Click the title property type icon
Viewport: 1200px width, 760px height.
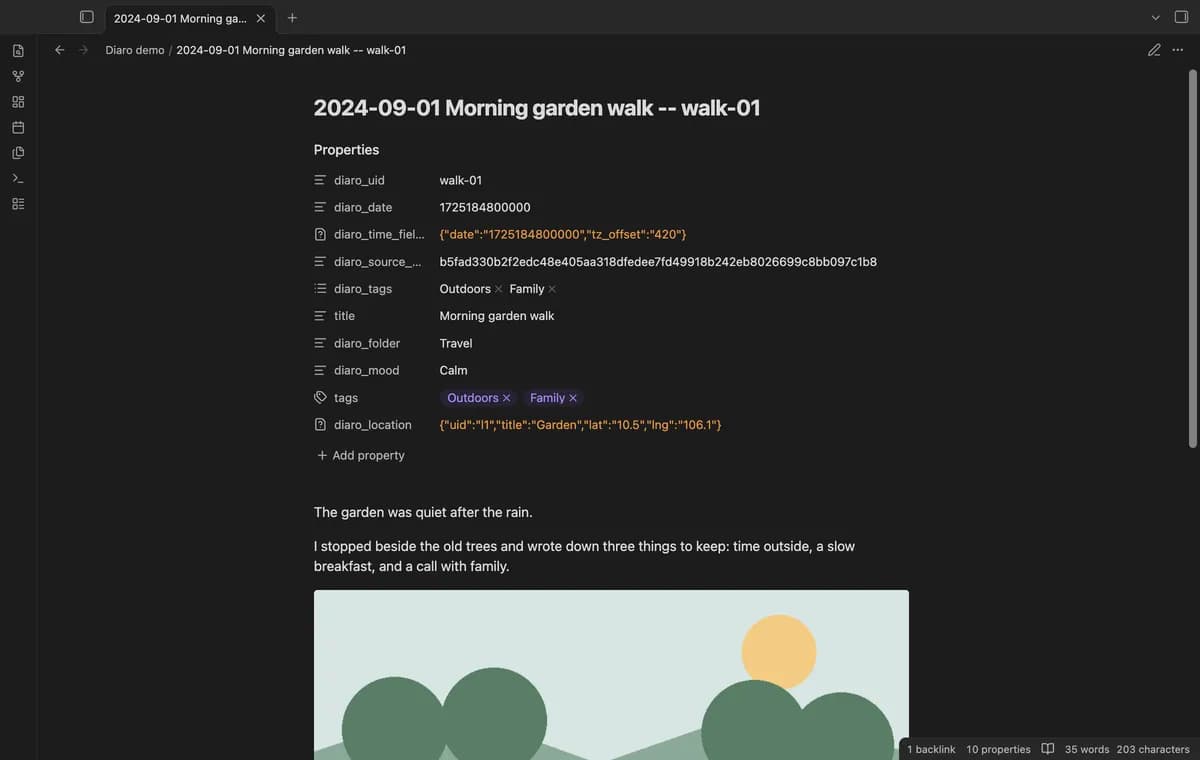[320, 316]
